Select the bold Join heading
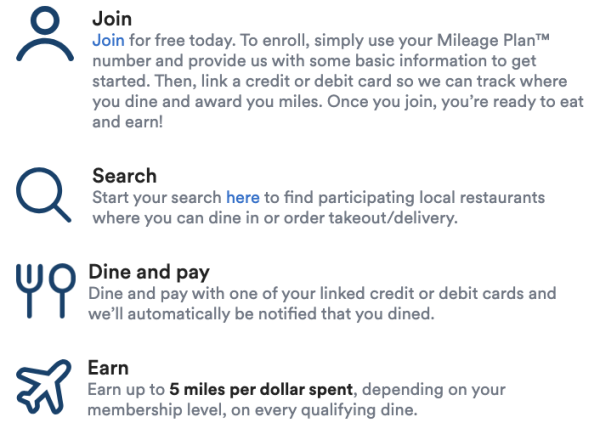Viewport: 600px width, 434px height. click(111, 19)
